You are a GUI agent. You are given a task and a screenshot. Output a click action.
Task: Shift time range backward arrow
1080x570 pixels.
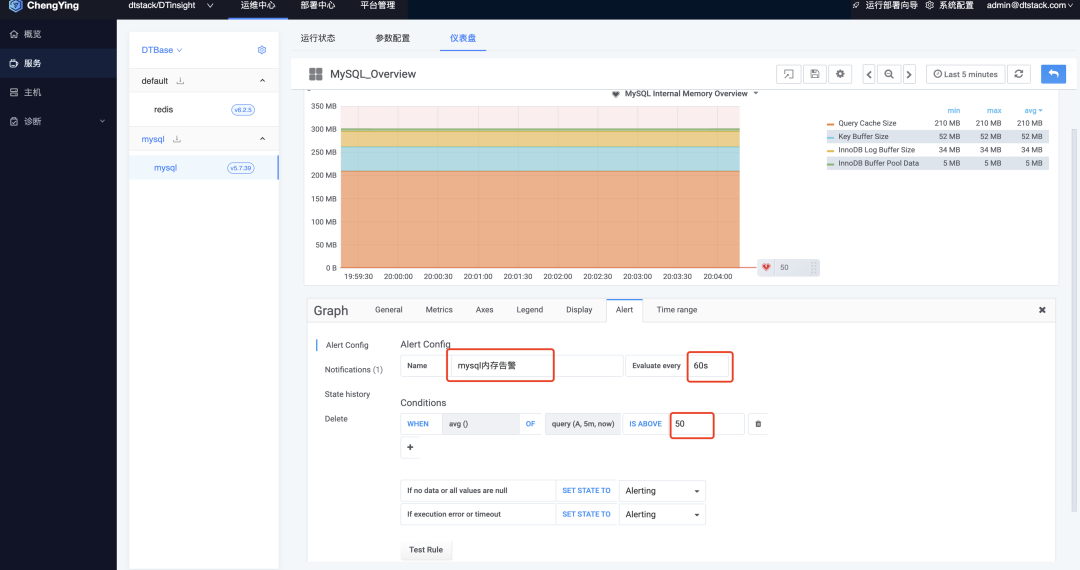(x=869, y=74)
